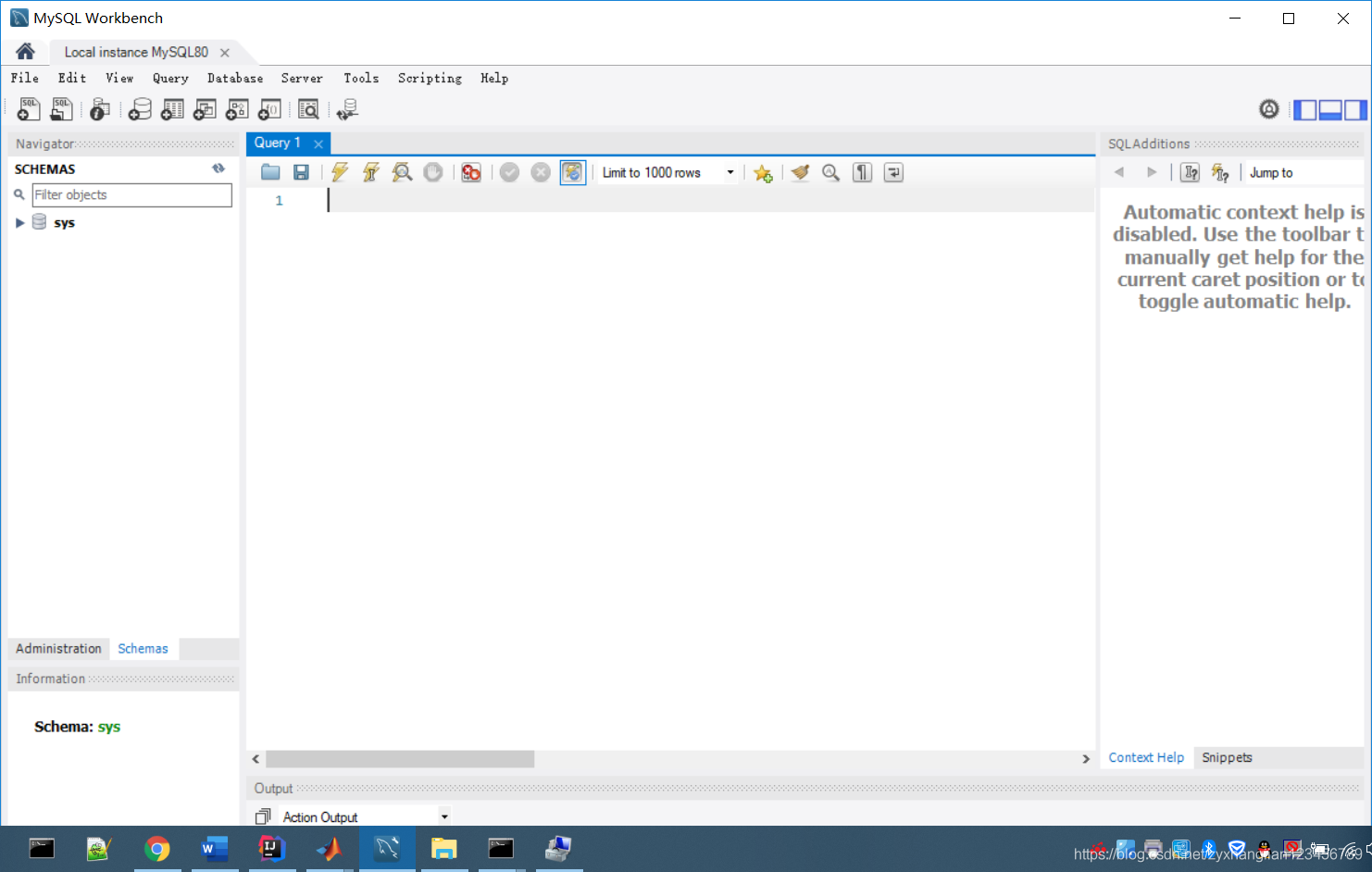Open the Query menu
Screen dimensions: 1372x872
click(x=170, y=79)
